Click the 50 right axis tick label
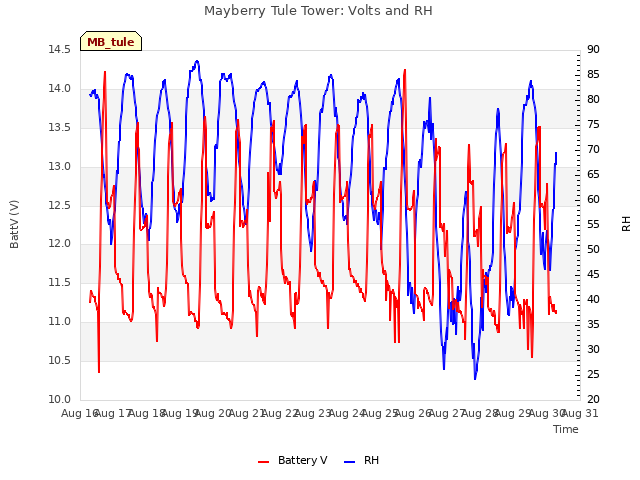 593,249
